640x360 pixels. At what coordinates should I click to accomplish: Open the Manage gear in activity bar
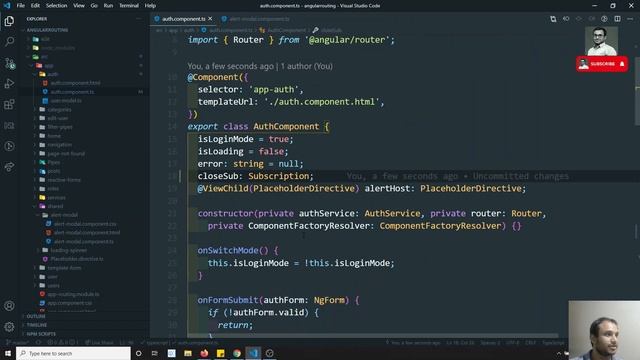(x=9, y=327)
